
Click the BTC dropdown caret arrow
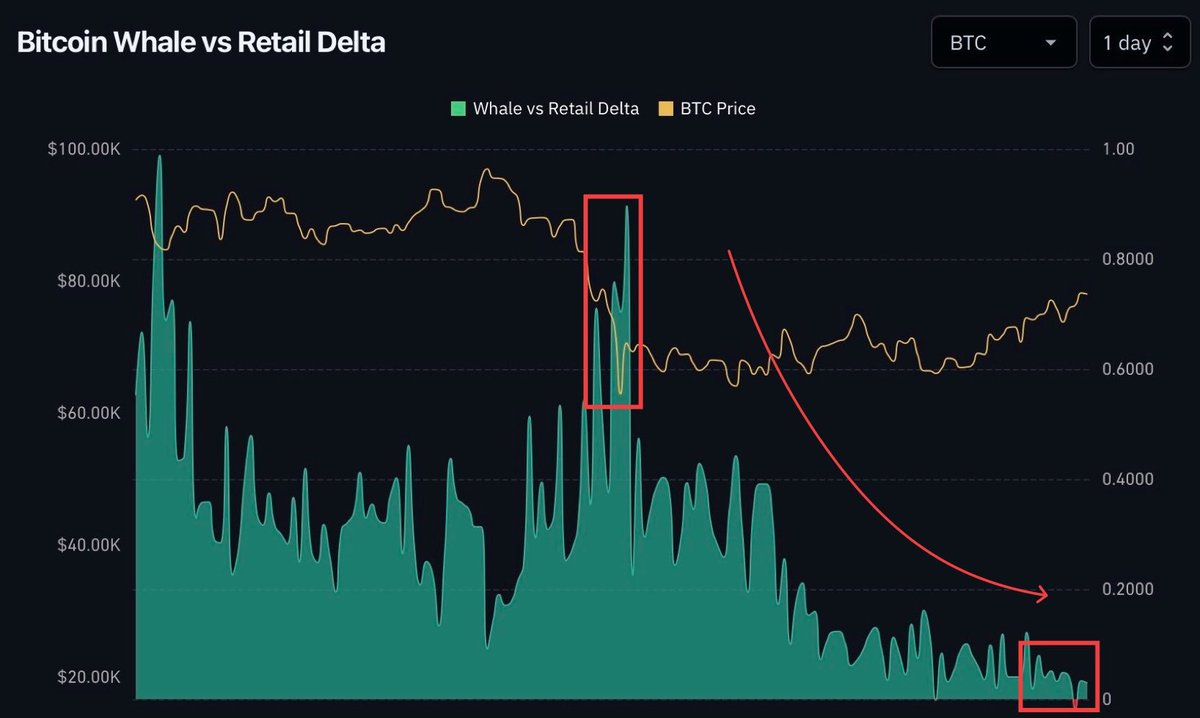(x=1050, y=43)
